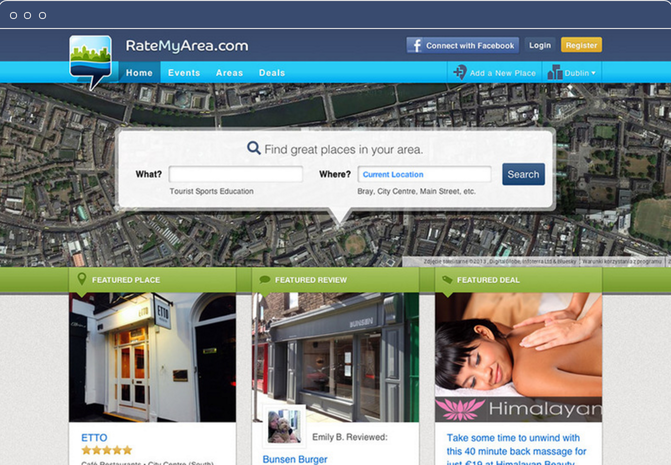The width and height of the screenshot is (671, 465).
Task: Open the Dublin city dropdown
Action: click(x=572, y=73)
